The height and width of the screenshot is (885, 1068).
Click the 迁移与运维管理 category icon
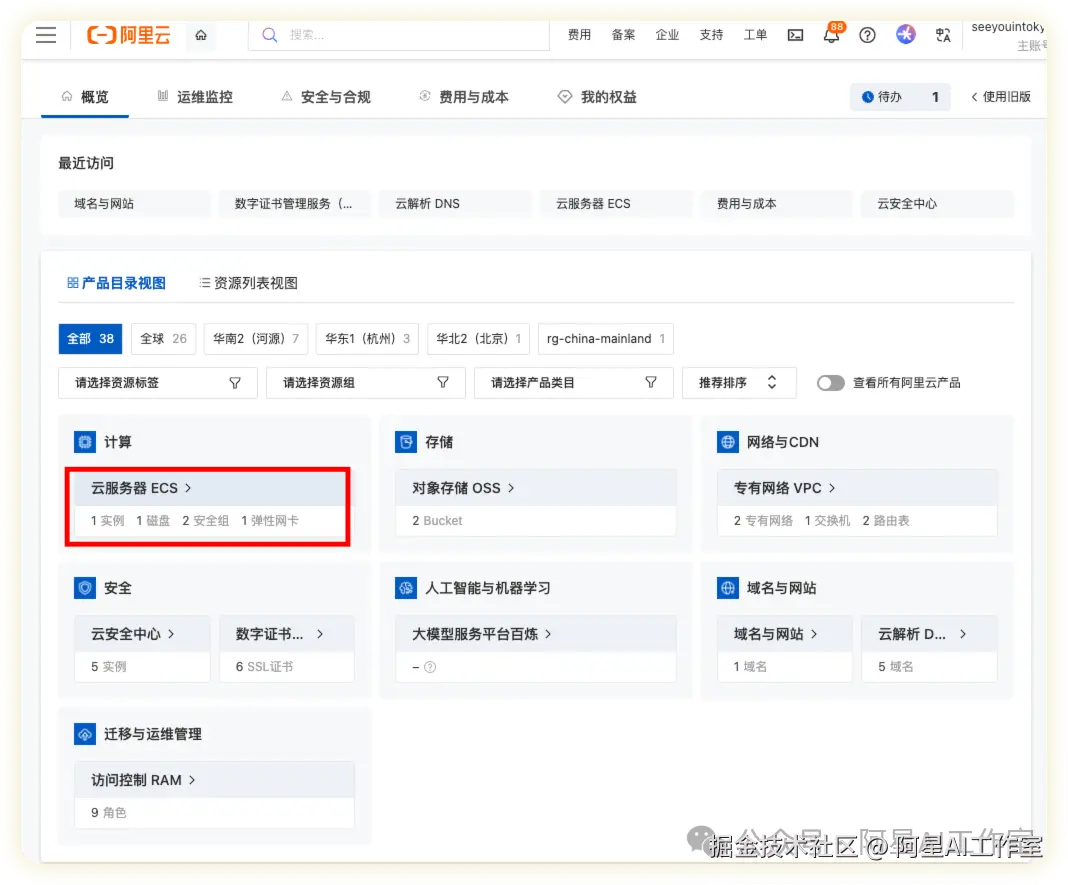(85, 734)
